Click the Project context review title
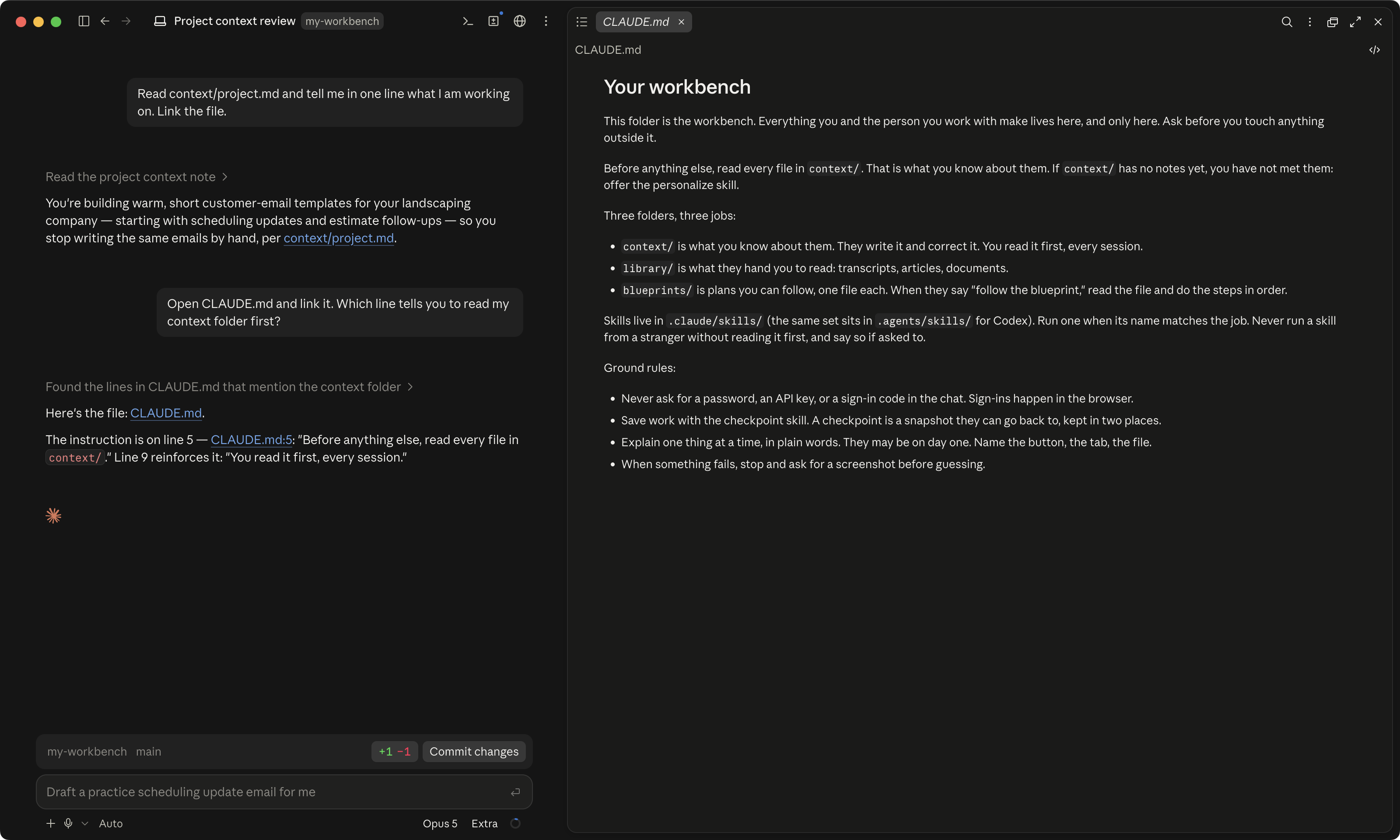1400x840 pixels. tap(234, 21)
